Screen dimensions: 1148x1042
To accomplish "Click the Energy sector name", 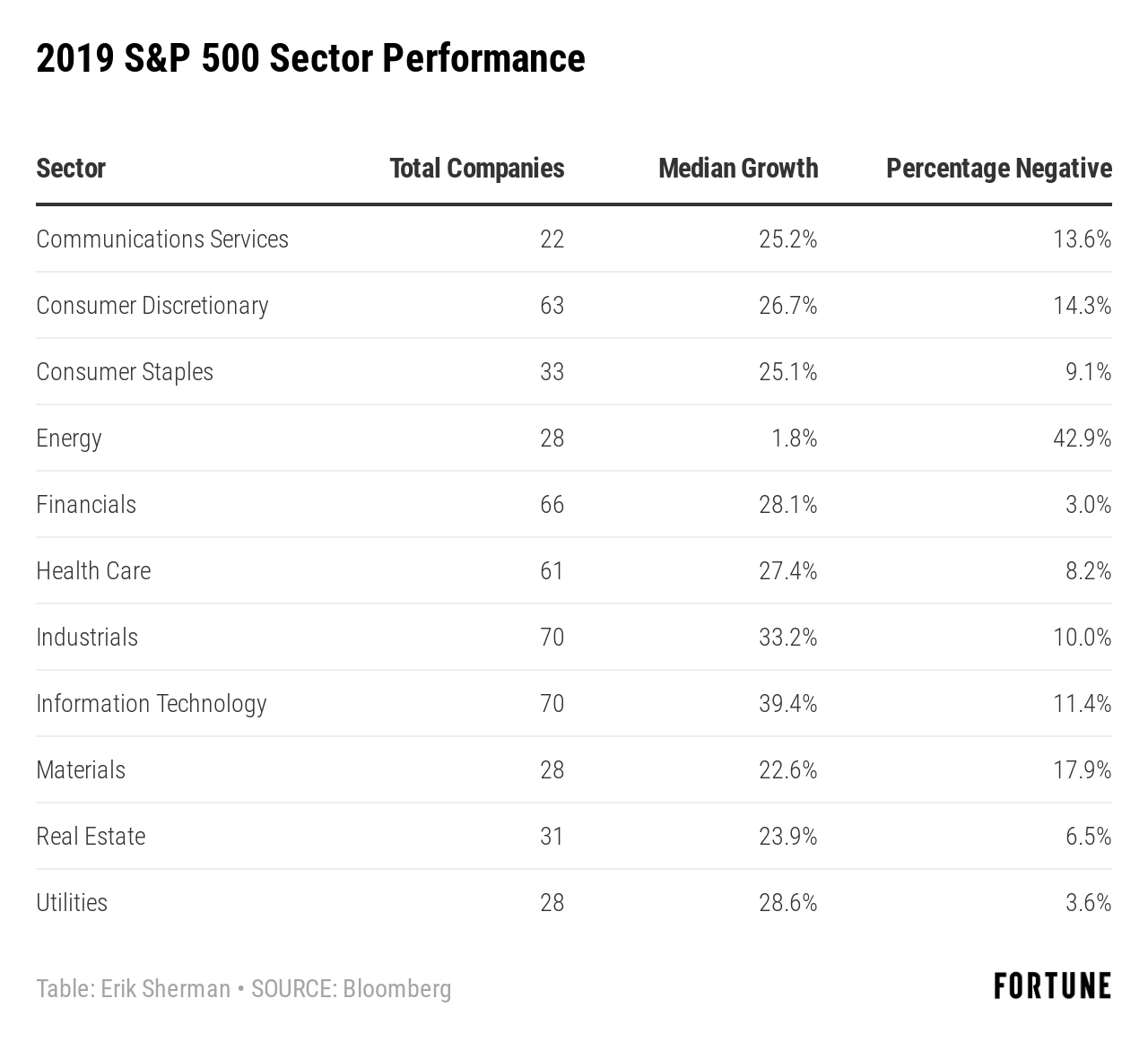I will [69, 439].
